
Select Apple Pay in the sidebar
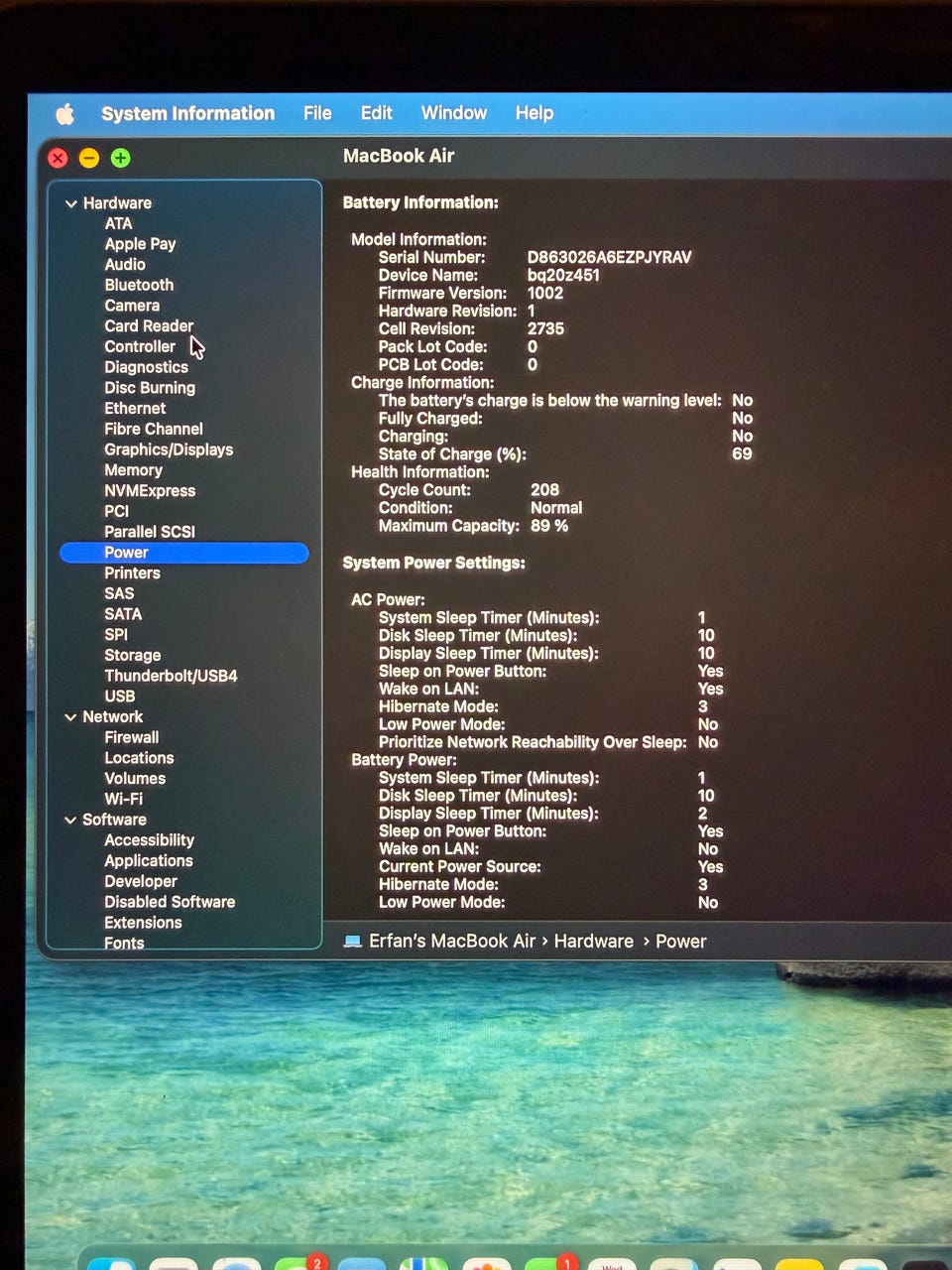140,244
